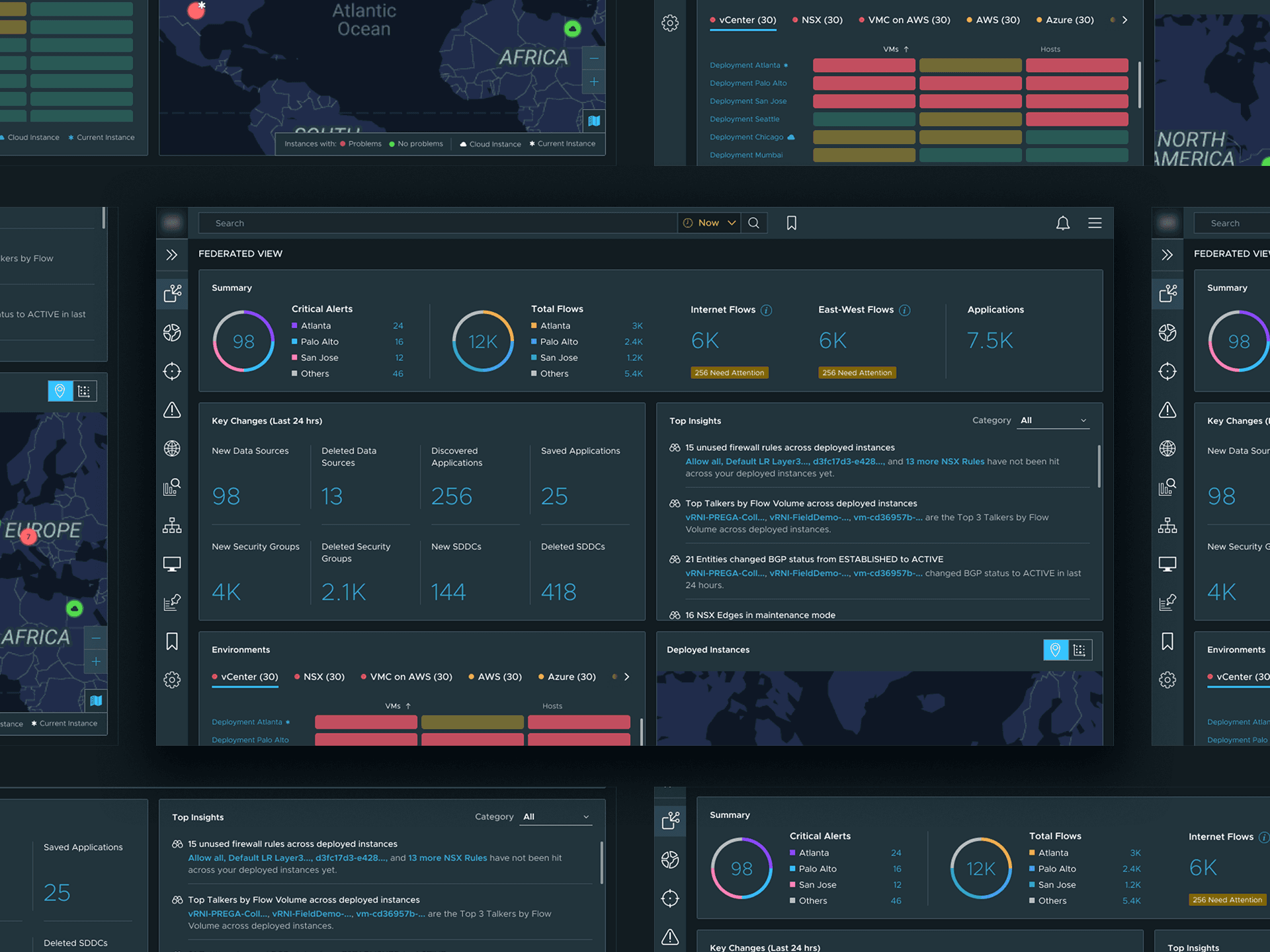Click the right chevron to see more environment tabs in the center window

627,677
